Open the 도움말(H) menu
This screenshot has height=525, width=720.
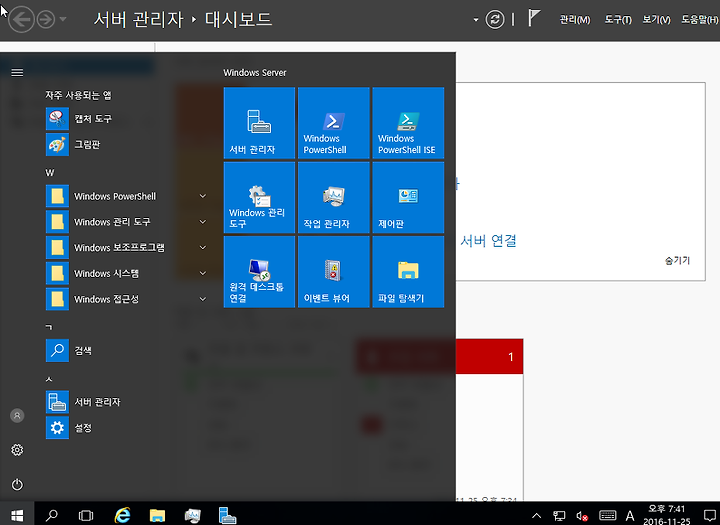[x=700, y=20]
